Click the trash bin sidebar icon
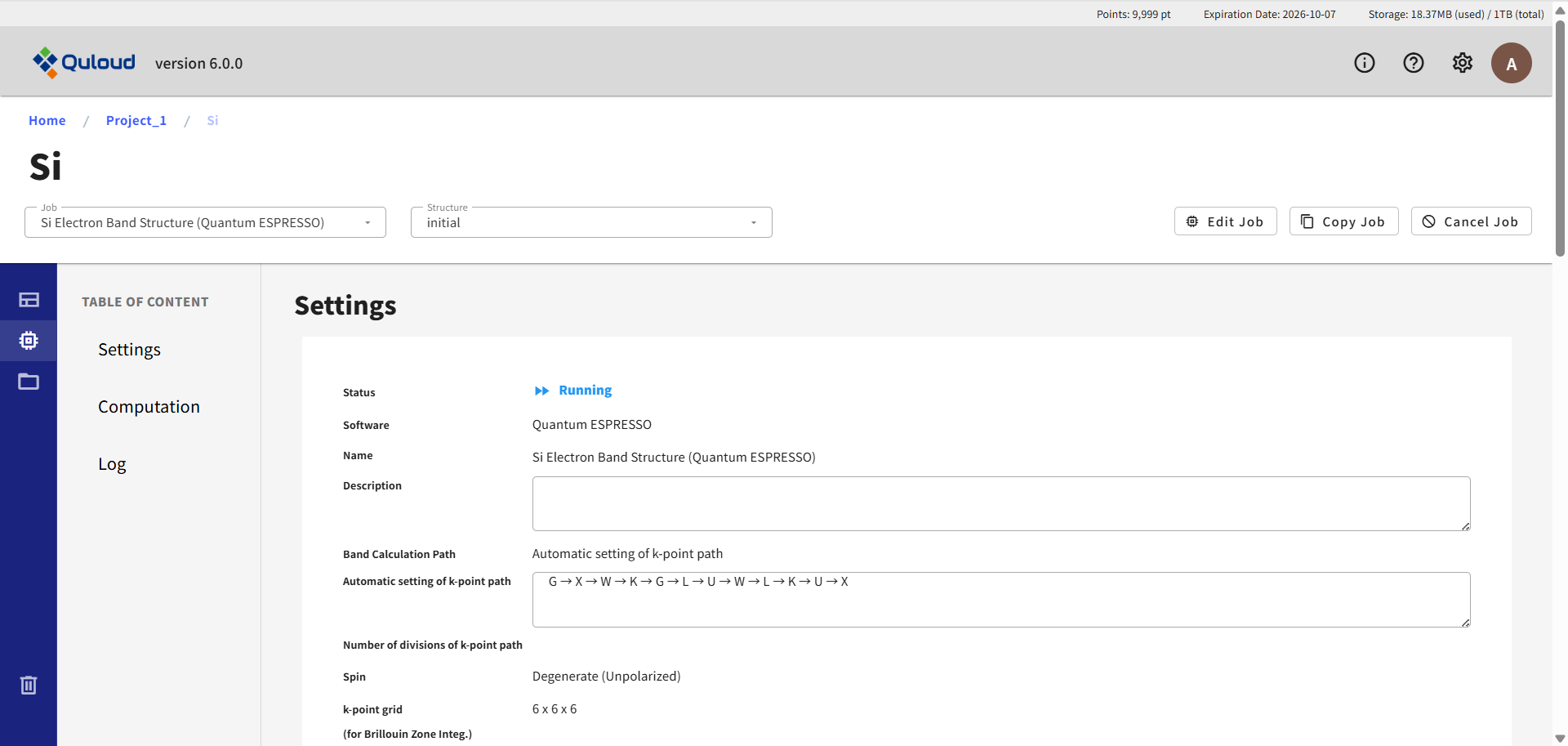 29,685
